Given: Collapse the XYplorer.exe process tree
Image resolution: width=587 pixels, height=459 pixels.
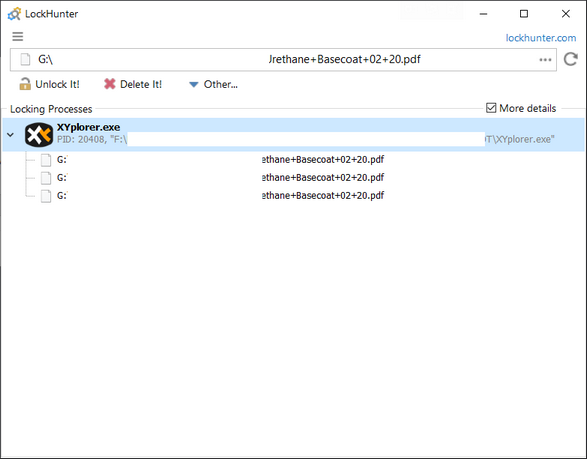Looking at the screenshot, I should pyautogui.click(x=10, y=135).
